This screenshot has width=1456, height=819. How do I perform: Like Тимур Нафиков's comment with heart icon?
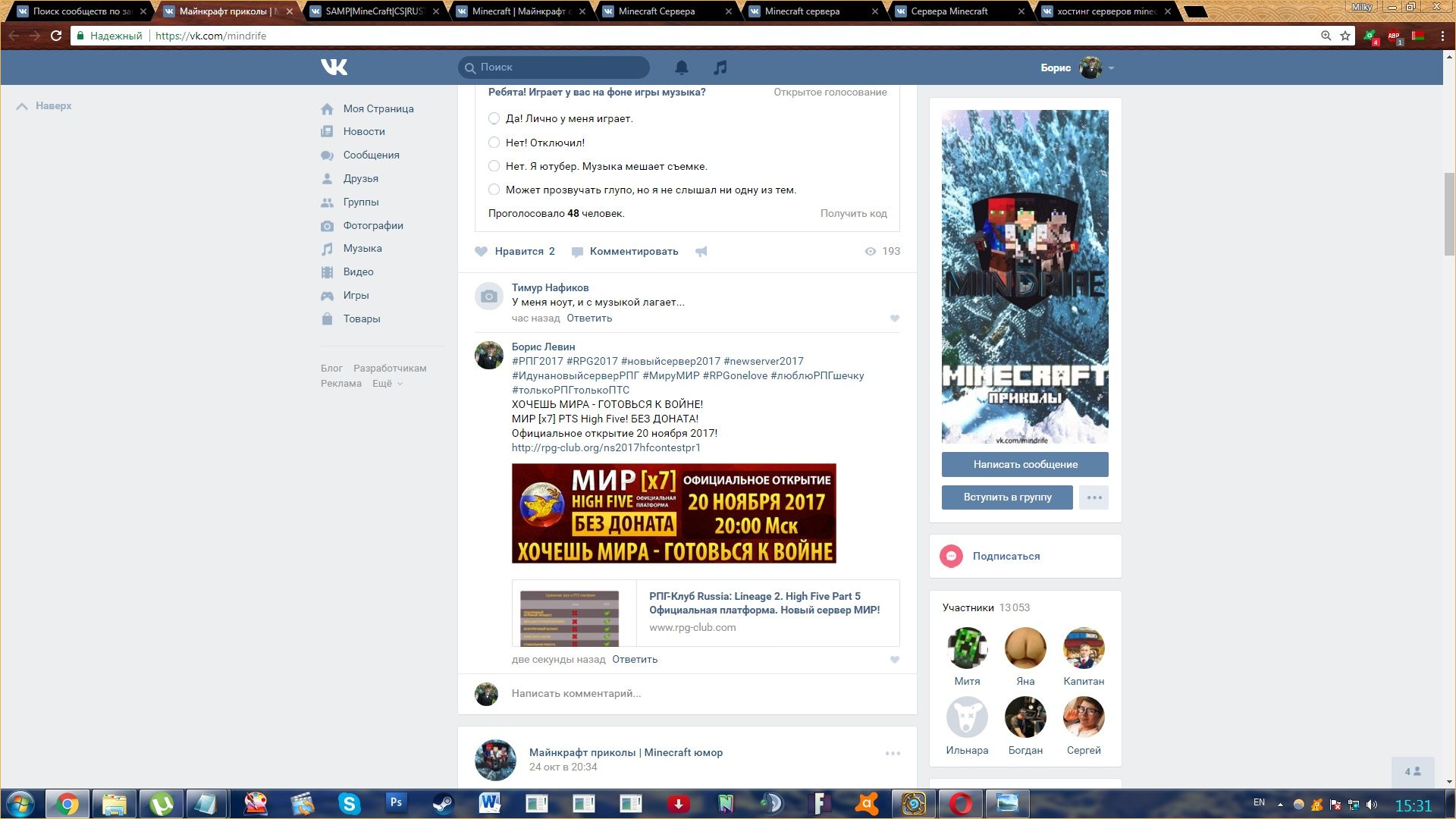click(894, 318)
